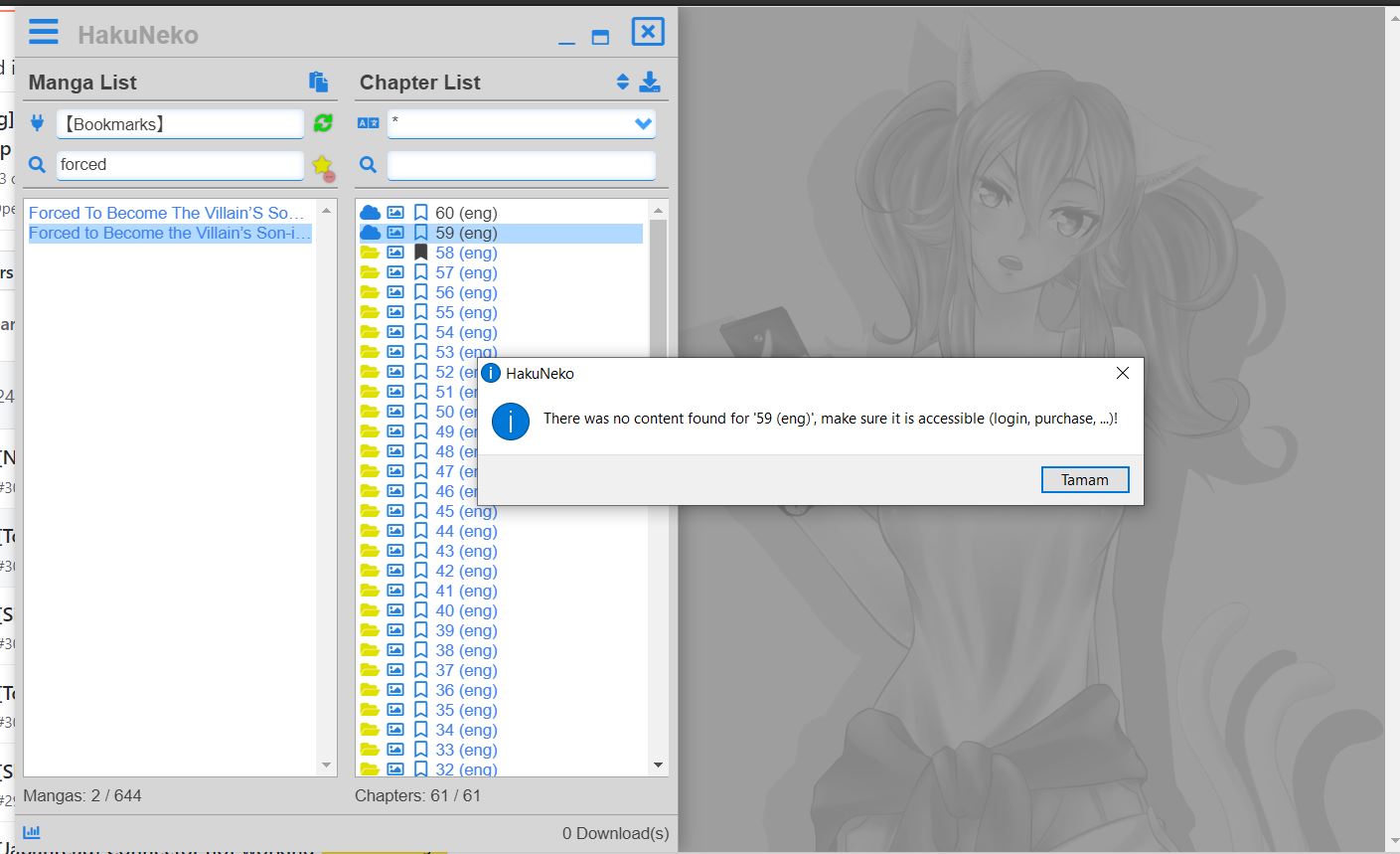Viewport: 1400px width, 854px height.
Task: Click the manga list scrollbar down arrow
Action: (x=327, y=765)
